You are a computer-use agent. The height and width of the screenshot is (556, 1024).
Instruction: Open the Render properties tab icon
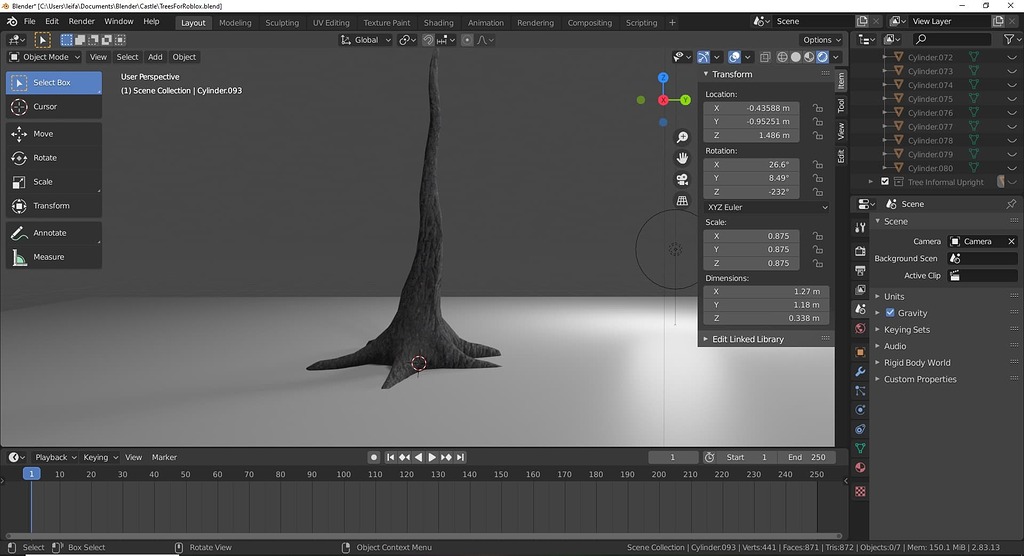[860, 252]
